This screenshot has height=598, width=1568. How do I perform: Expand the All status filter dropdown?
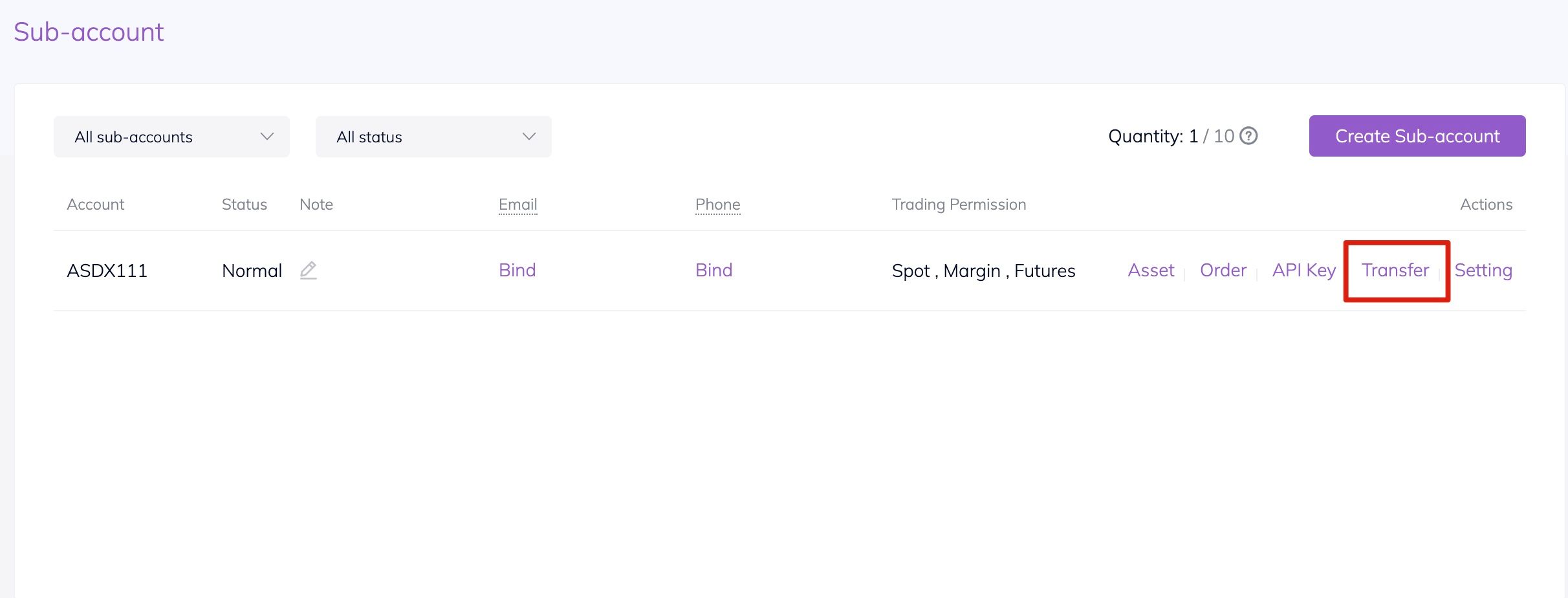click(433, 137)
